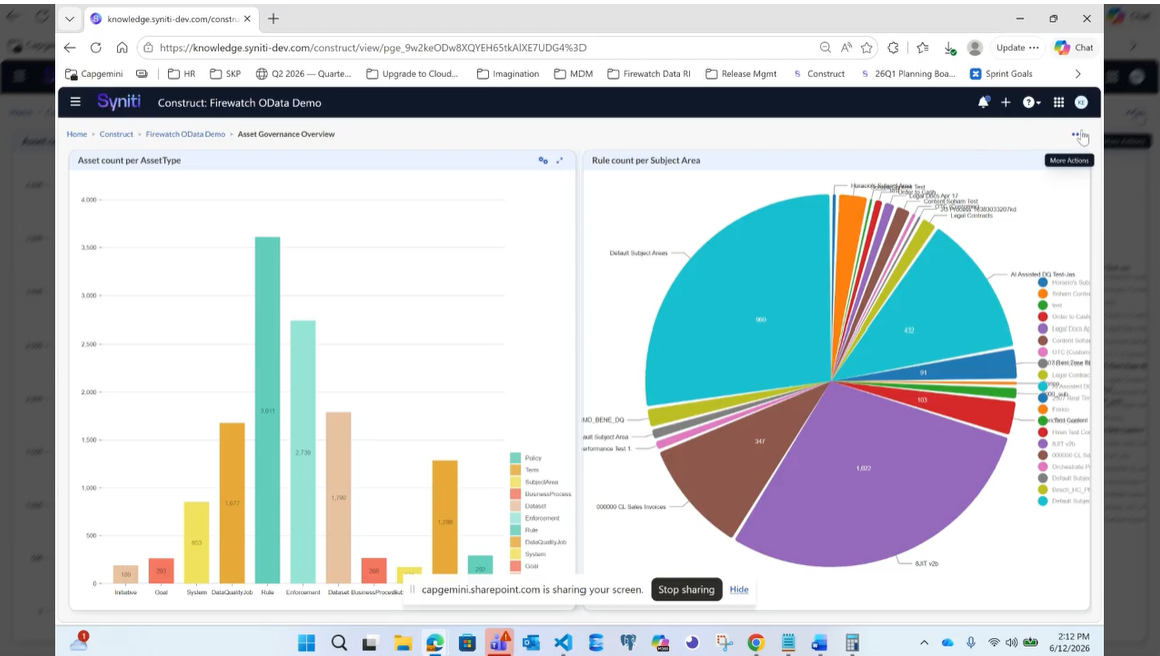1160x656 pixels.
Task: Click the zoom magnifier in address bar
Action: (825, 47)
